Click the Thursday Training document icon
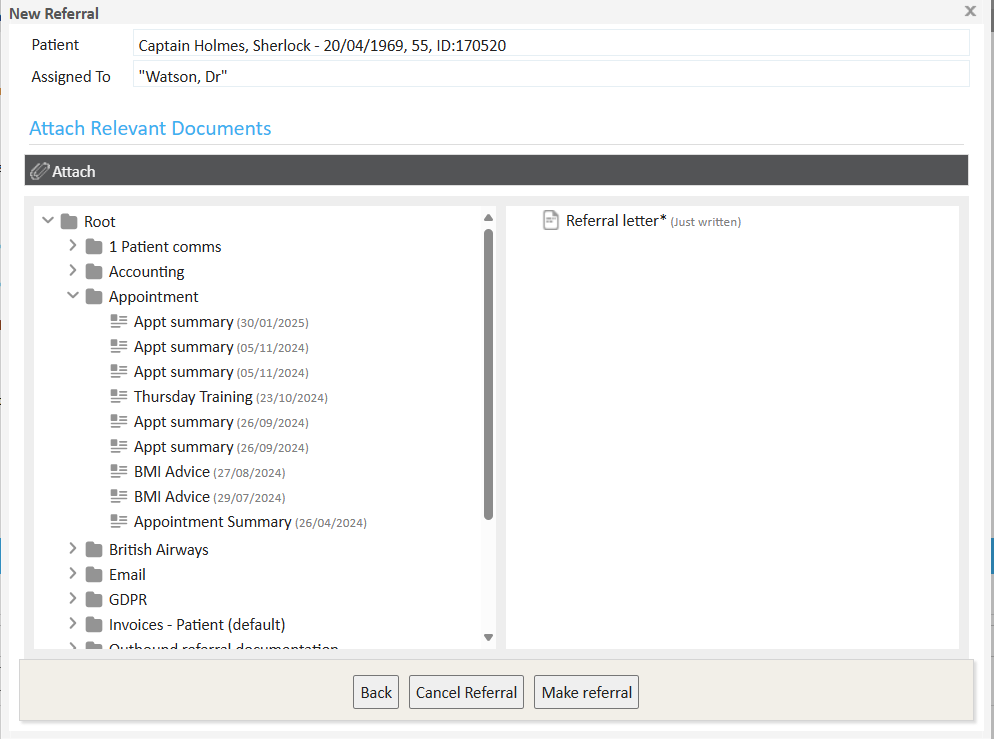This screenshot has height=739, width=994. tap(119, 397)
